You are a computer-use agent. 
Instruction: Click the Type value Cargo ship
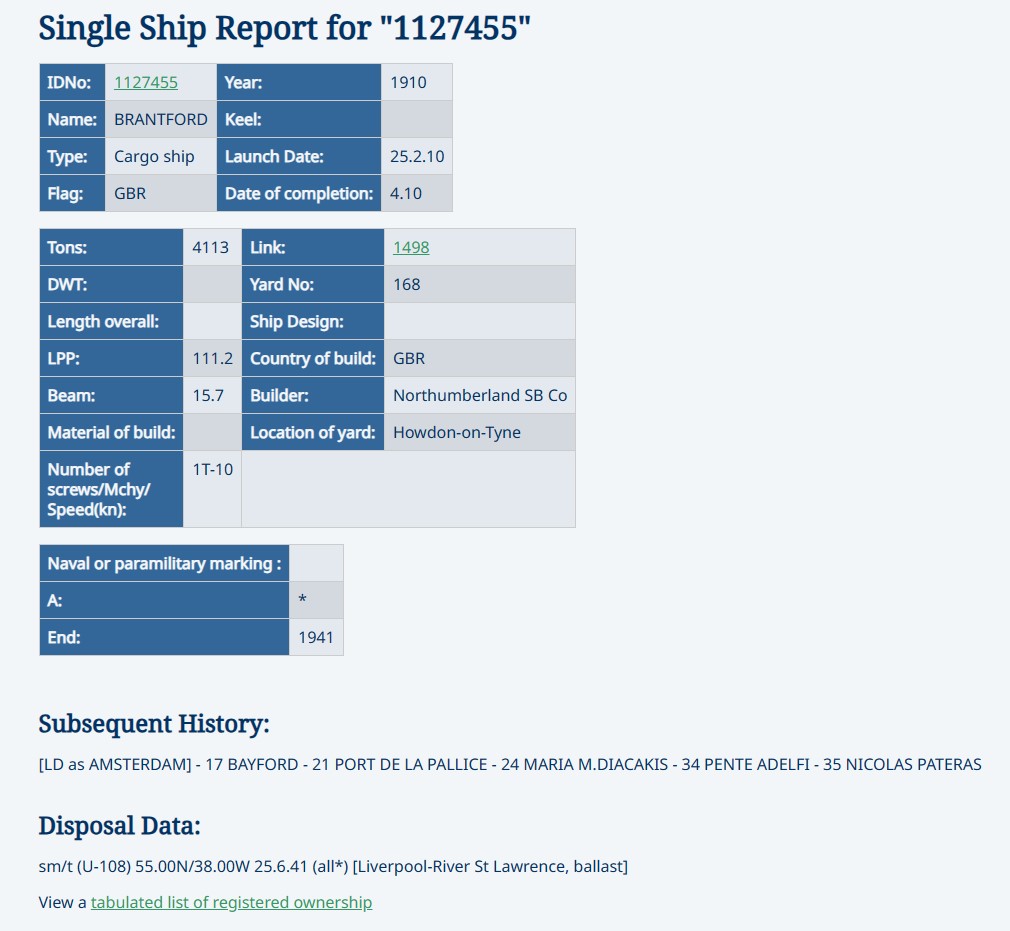(154, 157)
